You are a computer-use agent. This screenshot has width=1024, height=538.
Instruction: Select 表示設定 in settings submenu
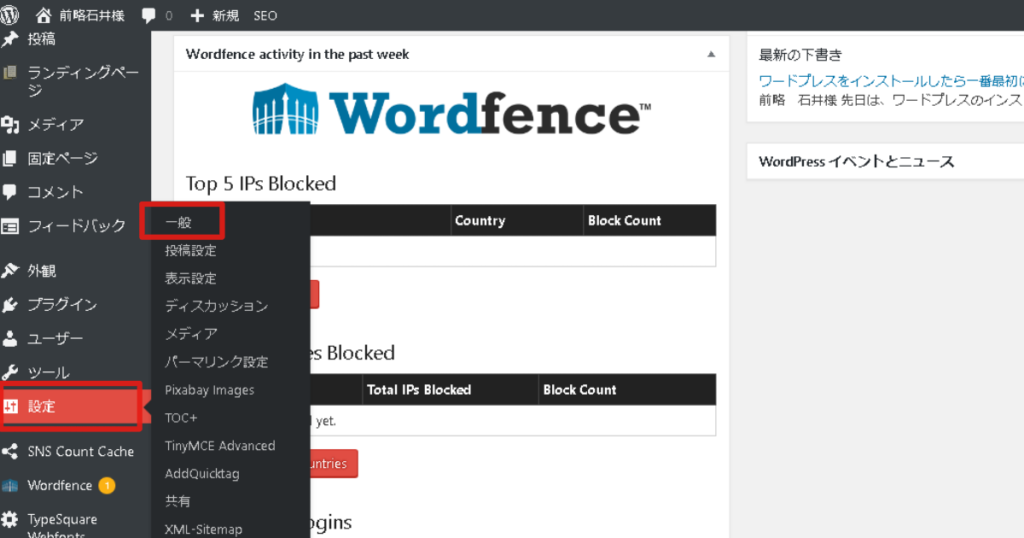191,279
